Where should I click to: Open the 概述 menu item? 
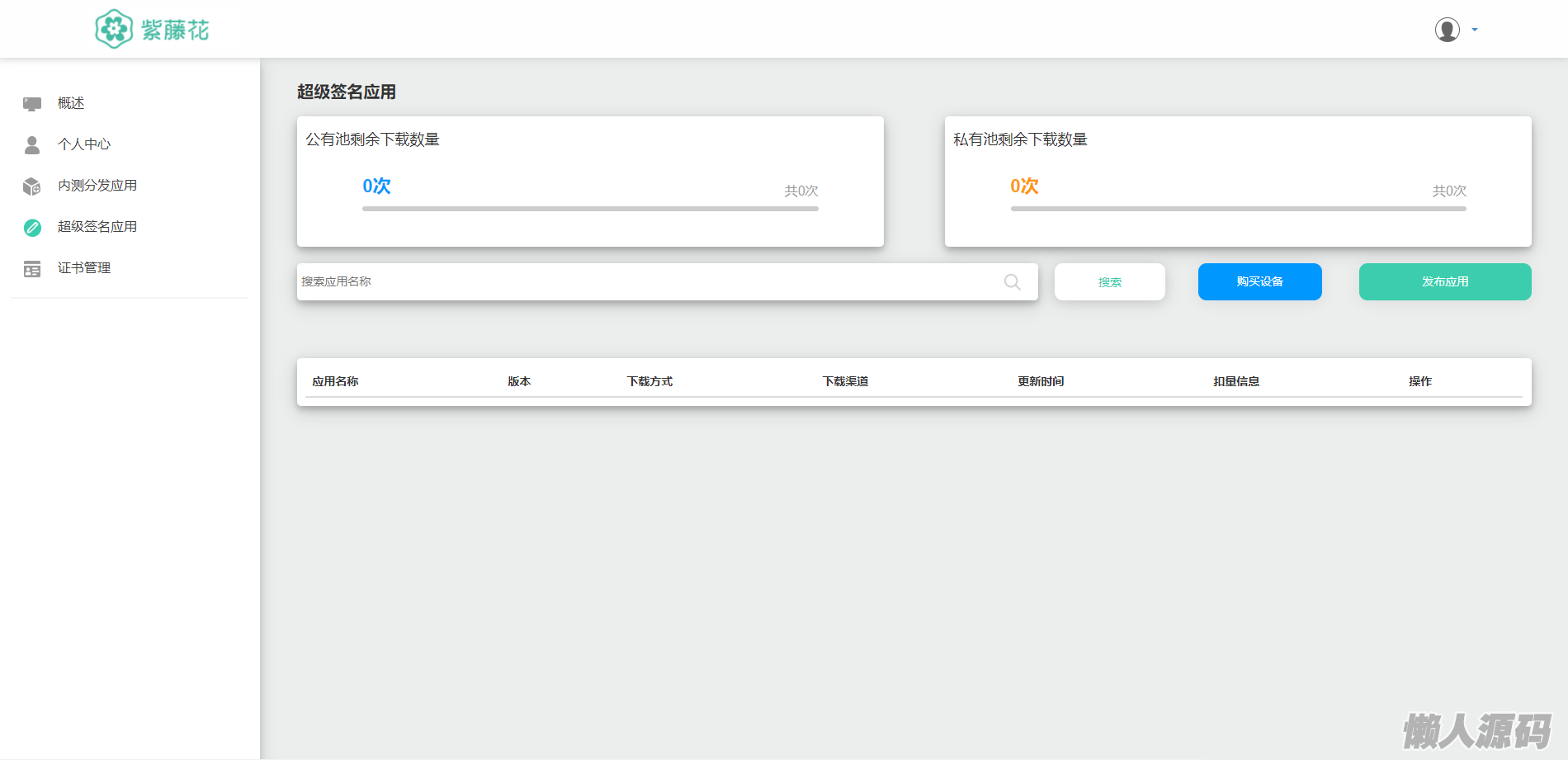[71, 103]
